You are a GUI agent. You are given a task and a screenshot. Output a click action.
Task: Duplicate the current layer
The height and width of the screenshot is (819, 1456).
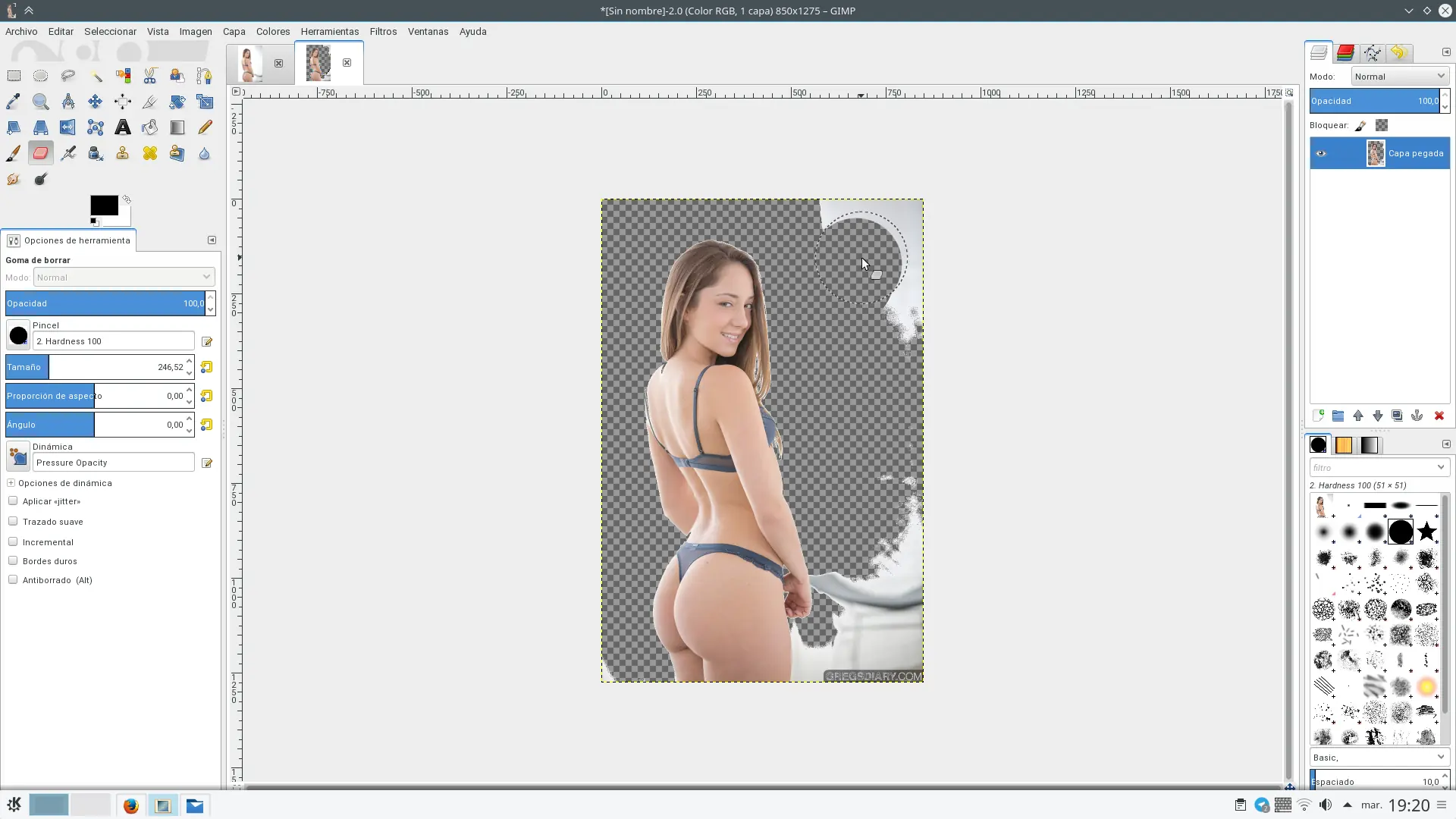(1397, 416)
